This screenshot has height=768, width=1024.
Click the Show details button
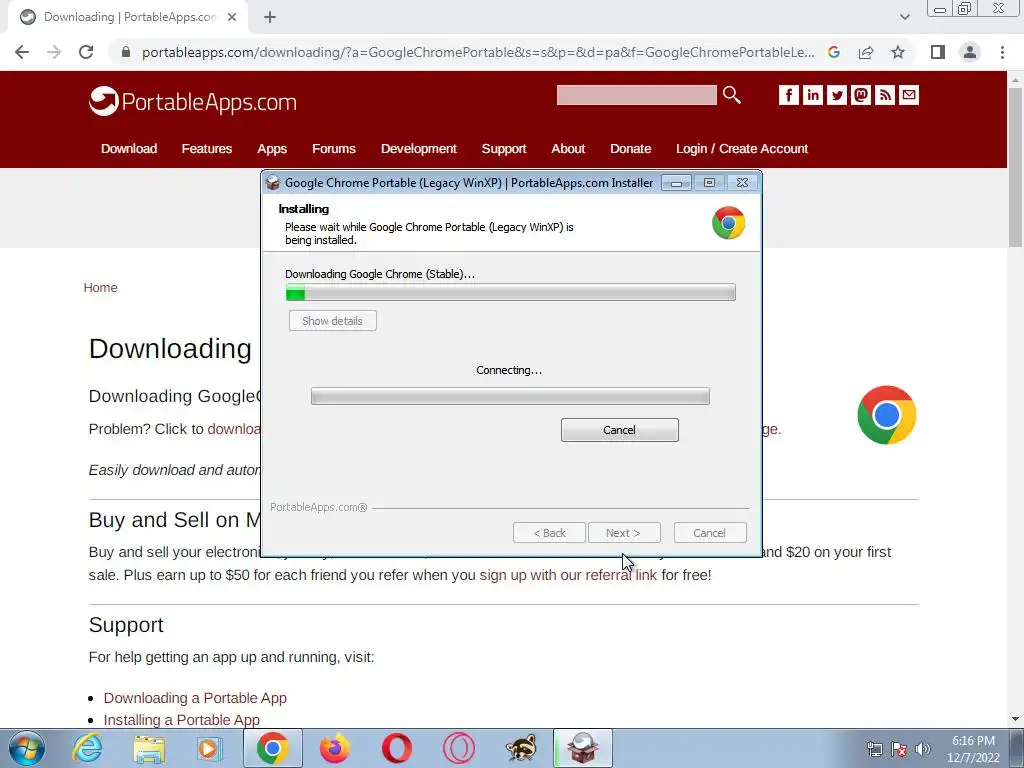tap(332, 321)
